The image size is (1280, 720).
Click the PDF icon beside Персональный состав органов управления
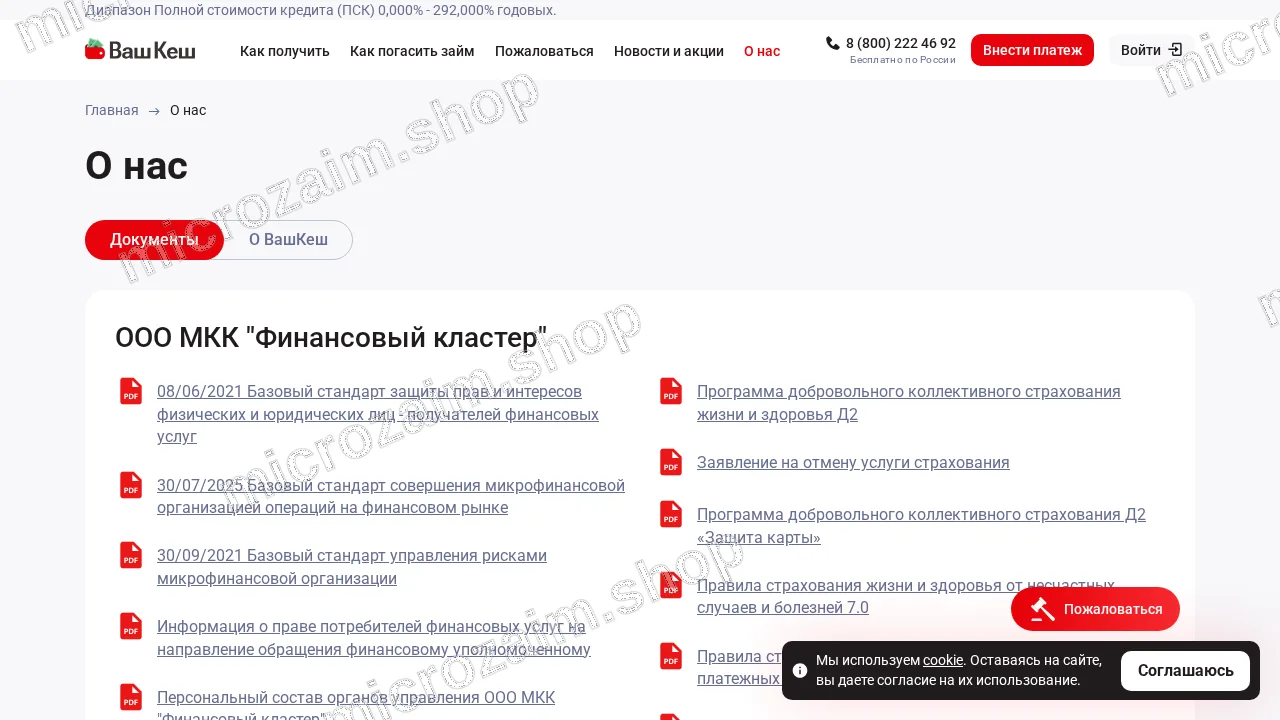point(131,697)
